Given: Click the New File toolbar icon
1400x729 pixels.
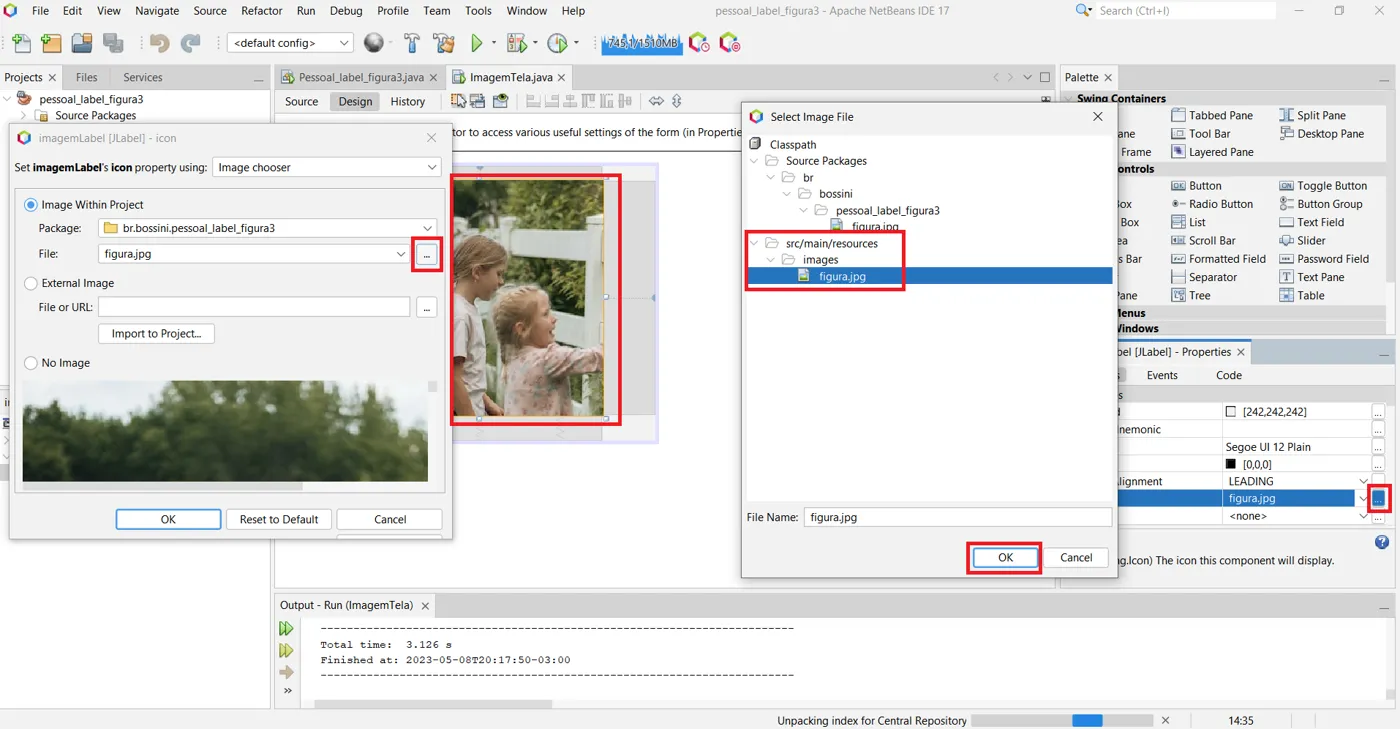Looking at the screenshot, I should pos(21,43).
